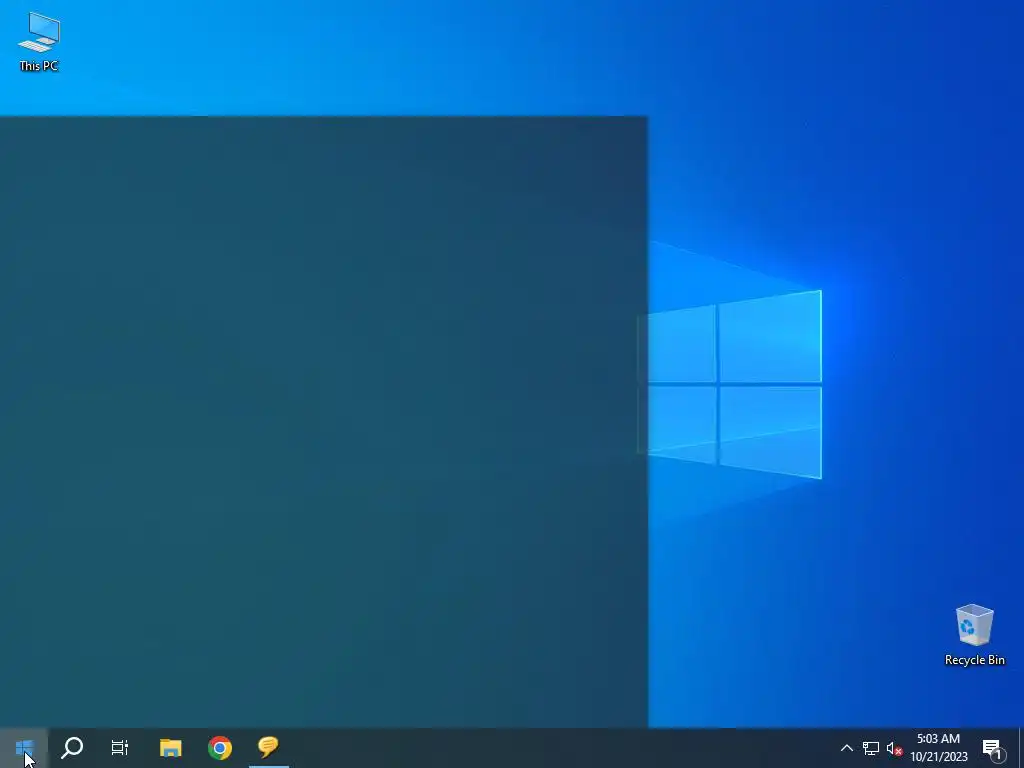Viewport: 1024px width, 768px height.
Task: Show hidden system tray icons
Action: click(x=846, y=748)
